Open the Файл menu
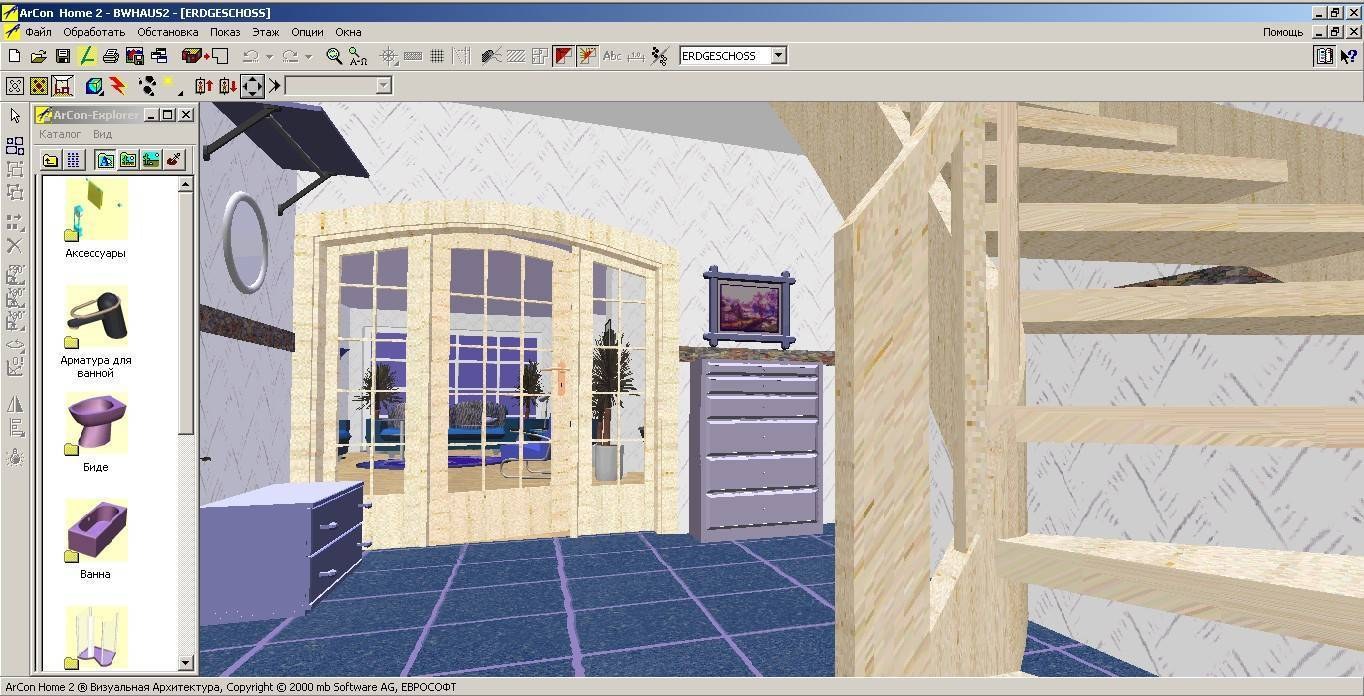This screenshot has width=1364, height=696. click(x=38, y=32)
